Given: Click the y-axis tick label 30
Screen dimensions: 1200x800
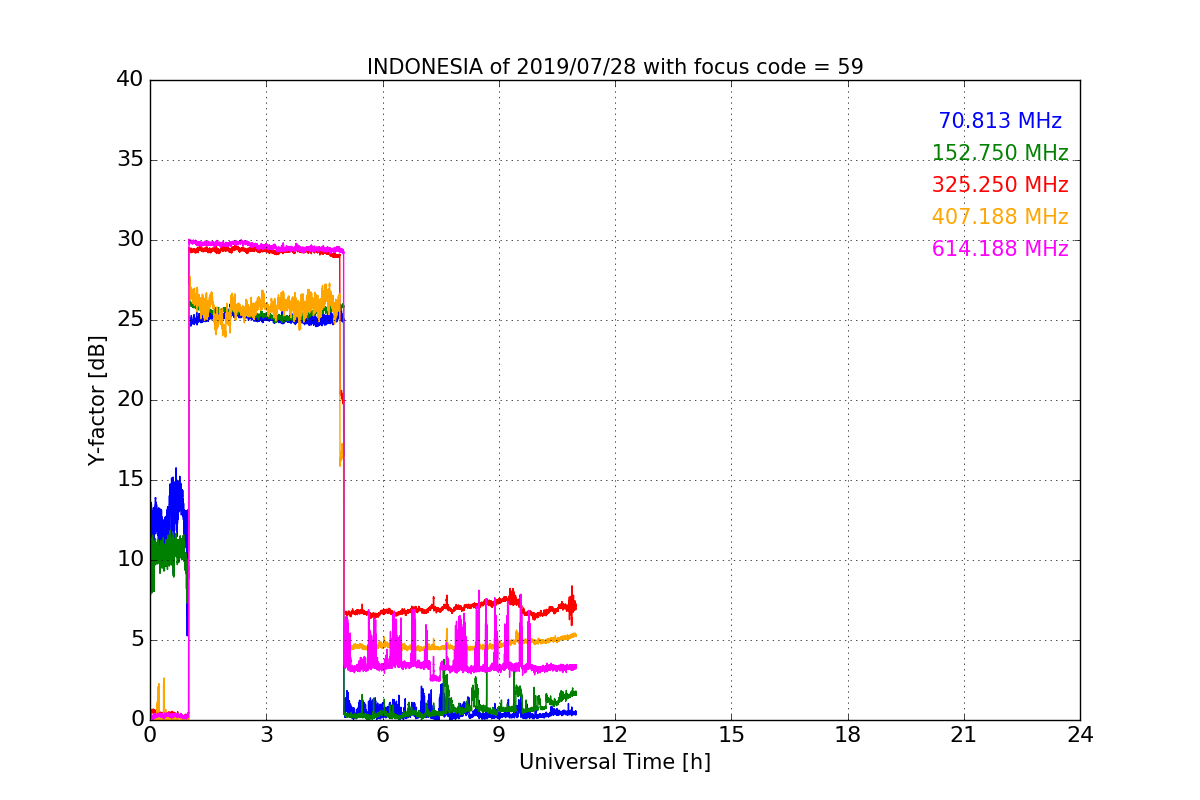Looking at the screenshot, I should (x=130, y=240).
